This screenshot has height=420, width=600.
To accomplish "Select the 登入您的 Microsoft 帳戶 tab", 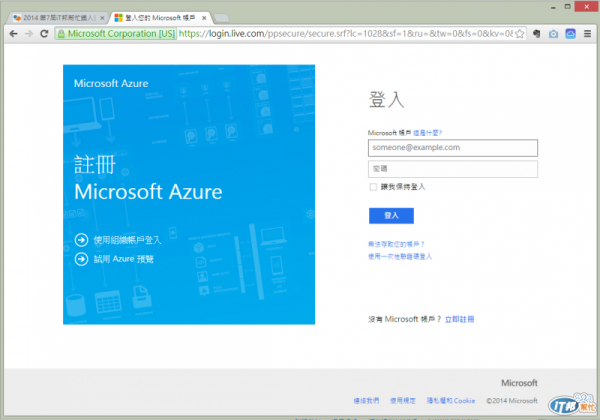I will tap(160, 18).
